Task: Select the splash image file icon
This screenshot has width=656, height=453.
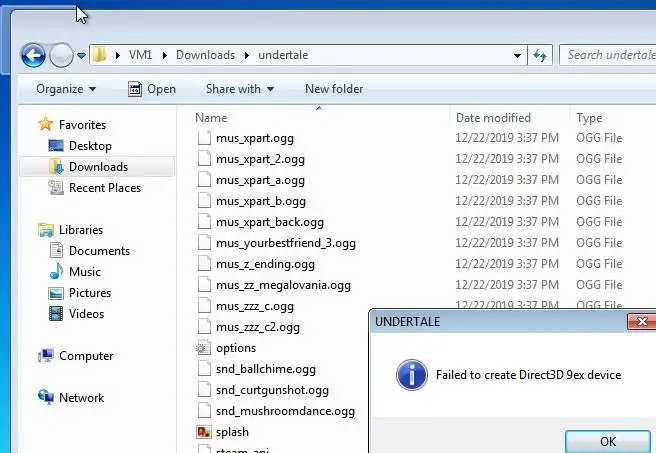Action: click(204, 432)
